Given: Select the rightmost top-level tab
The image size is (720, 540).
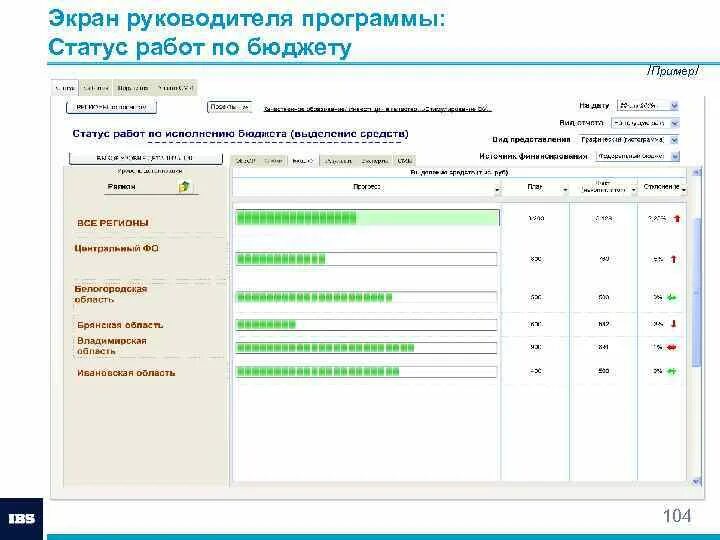Looking at the screenshot, I should (175, 88).
